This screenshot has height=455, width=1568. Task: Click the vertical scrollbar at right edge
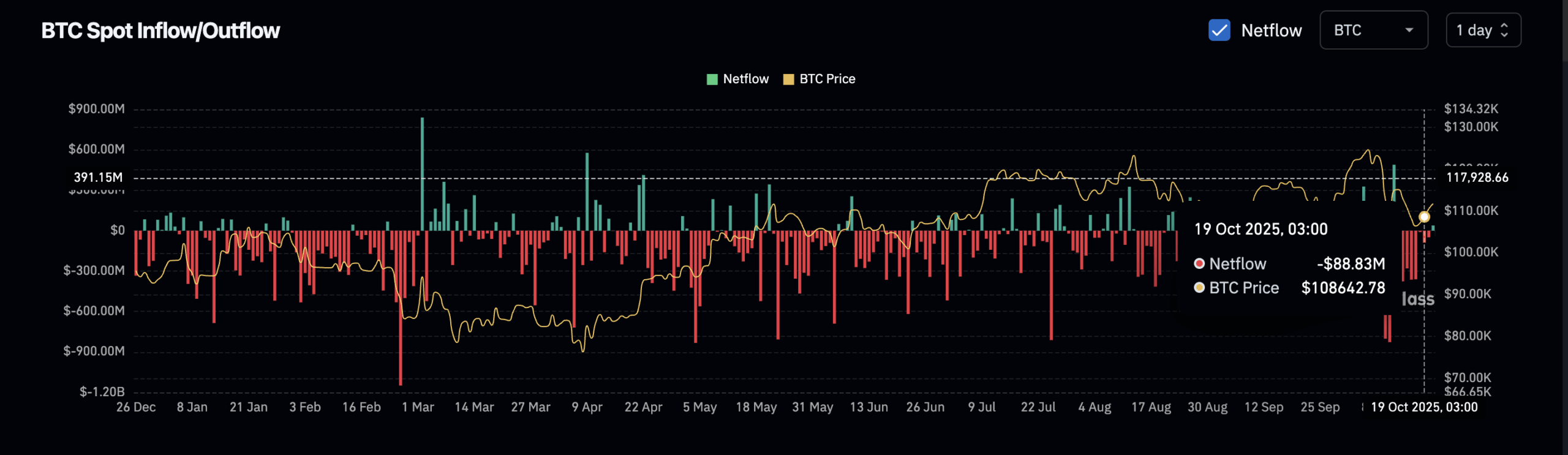[x=1565, y=31]
